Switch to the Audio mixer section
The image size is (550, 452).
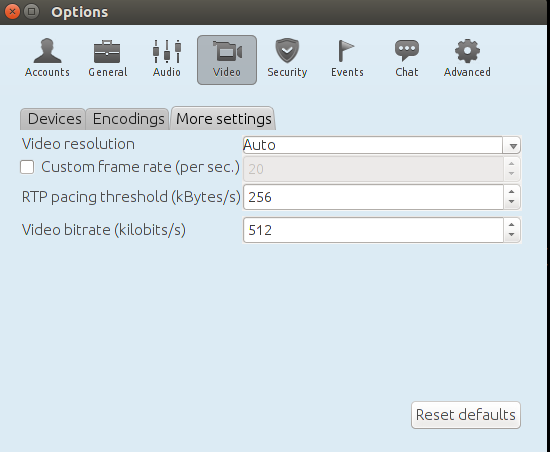click(167, 59)
